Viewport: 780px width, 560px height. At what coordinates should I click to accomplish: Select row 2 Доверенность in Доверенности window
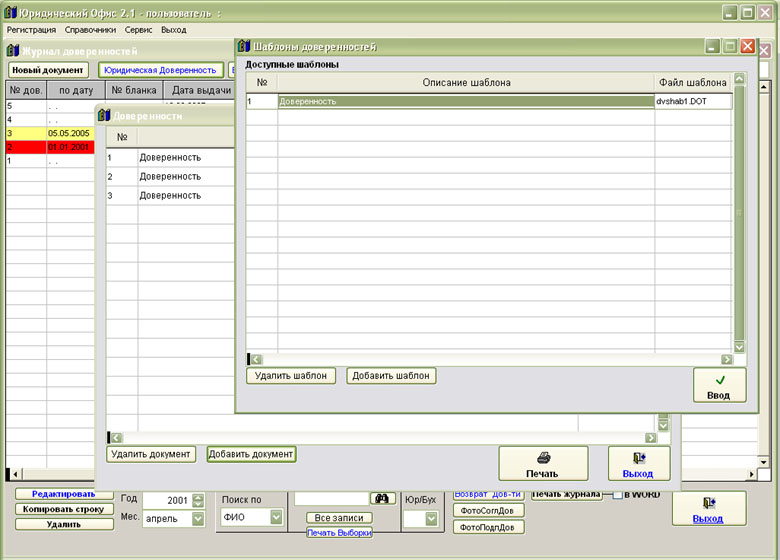point(170,177)
